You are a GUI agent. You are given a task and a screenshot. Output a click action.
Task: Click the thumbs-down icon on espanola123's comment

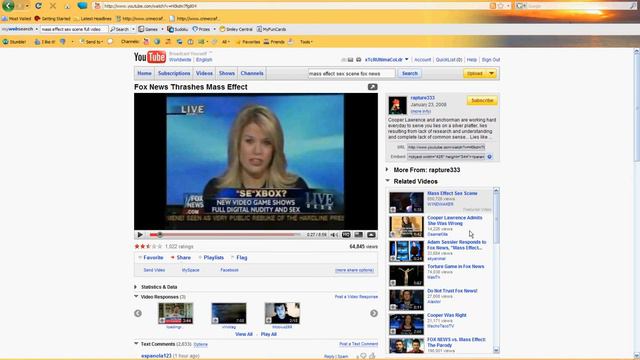363,356
